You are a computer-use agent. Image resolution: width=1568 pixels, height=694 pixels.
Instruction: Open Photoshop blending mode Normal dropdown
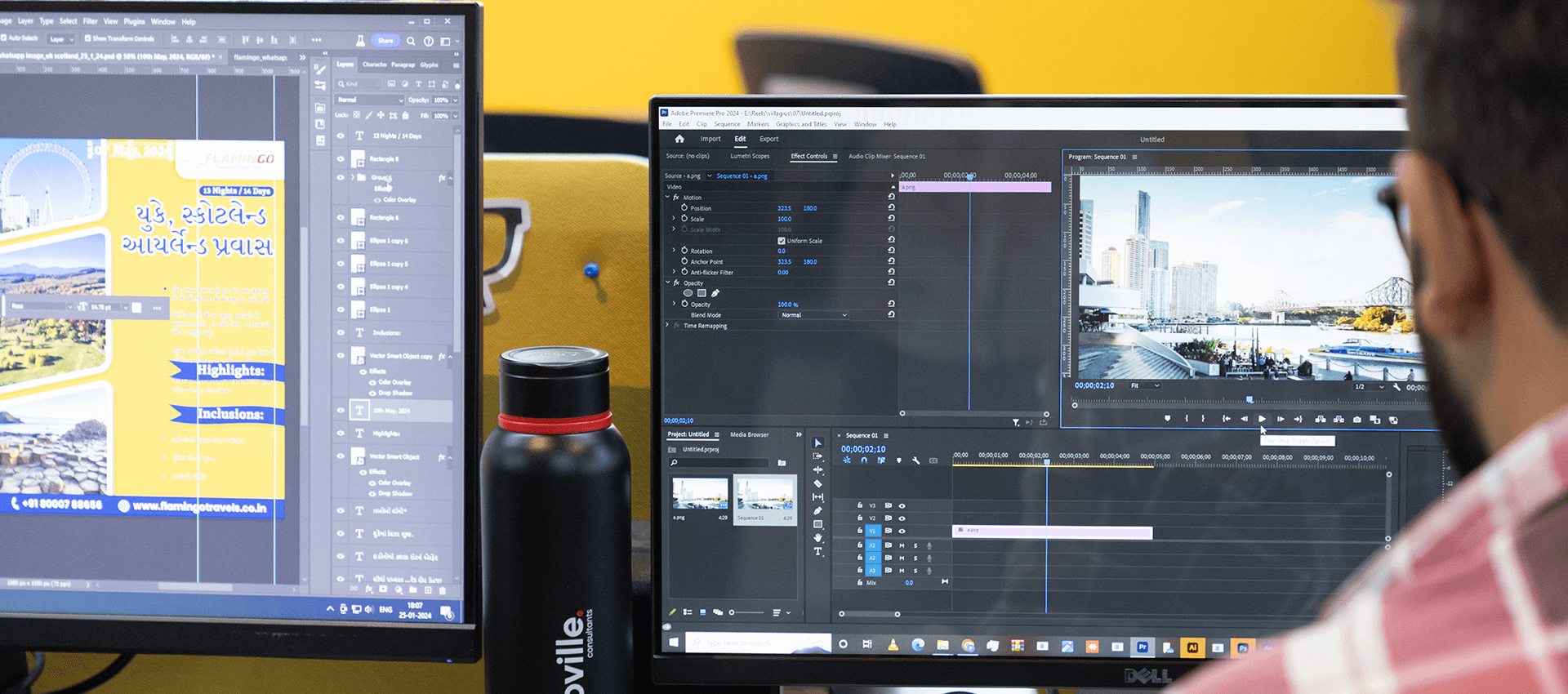click(x=370, y=100)
